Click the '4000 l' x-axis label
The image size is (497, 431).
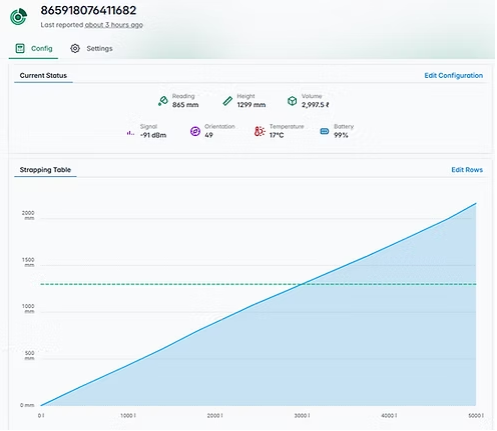pyautogui.click(x=389, y=416)
